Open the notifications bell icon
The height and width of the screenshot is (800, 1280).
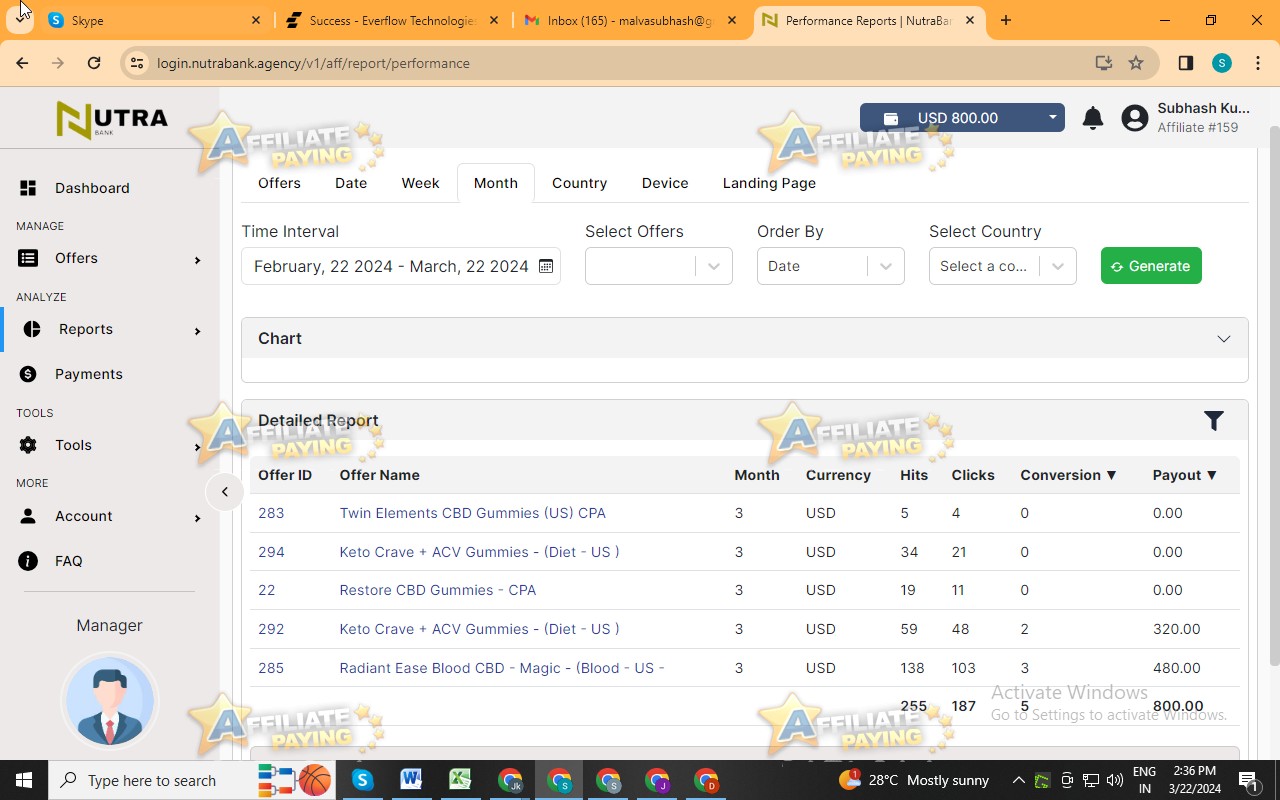(1093, 118)
